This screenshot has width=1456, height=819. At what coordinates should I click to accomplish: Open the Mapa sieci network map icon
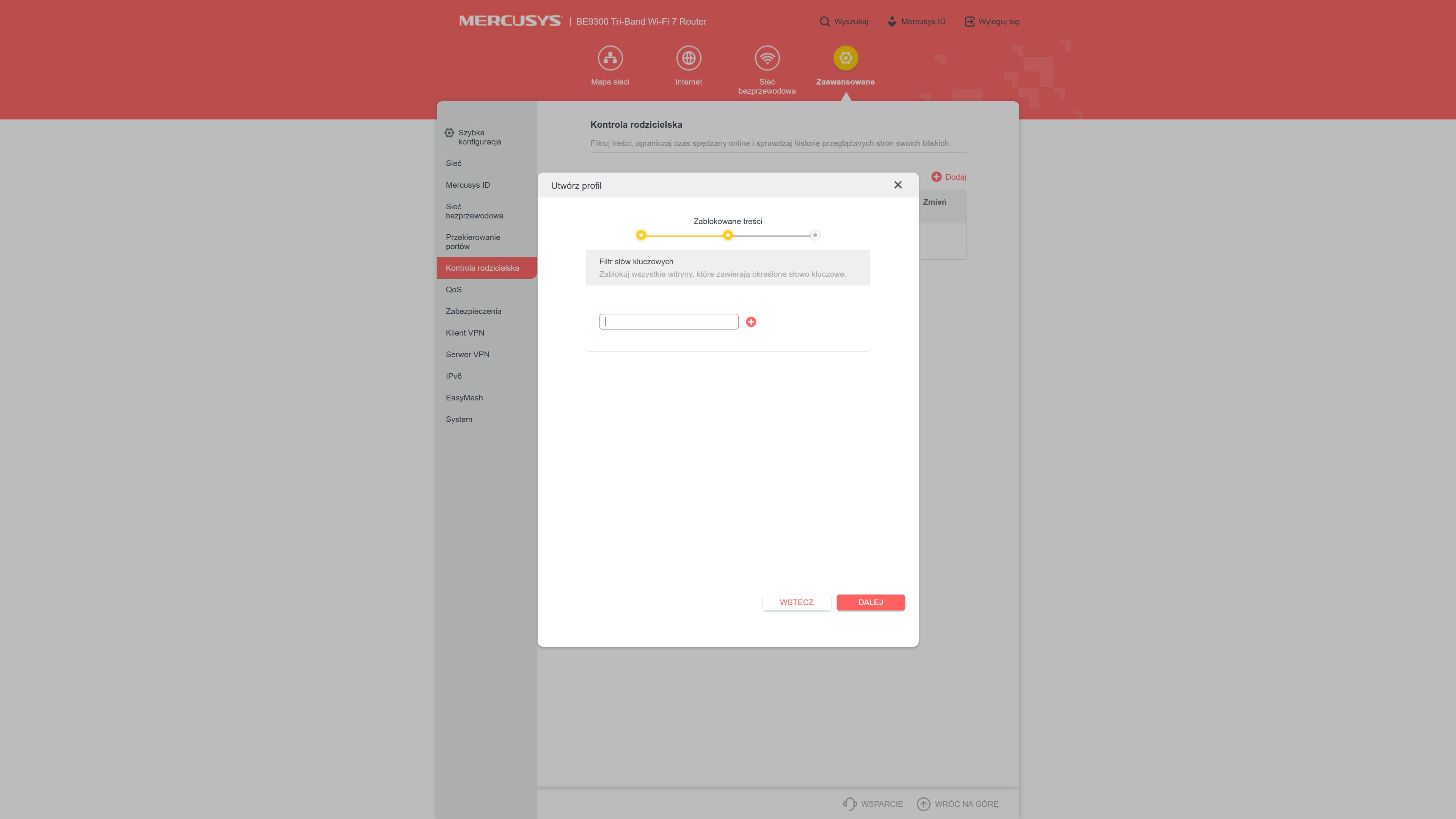[x=610, y=58]
